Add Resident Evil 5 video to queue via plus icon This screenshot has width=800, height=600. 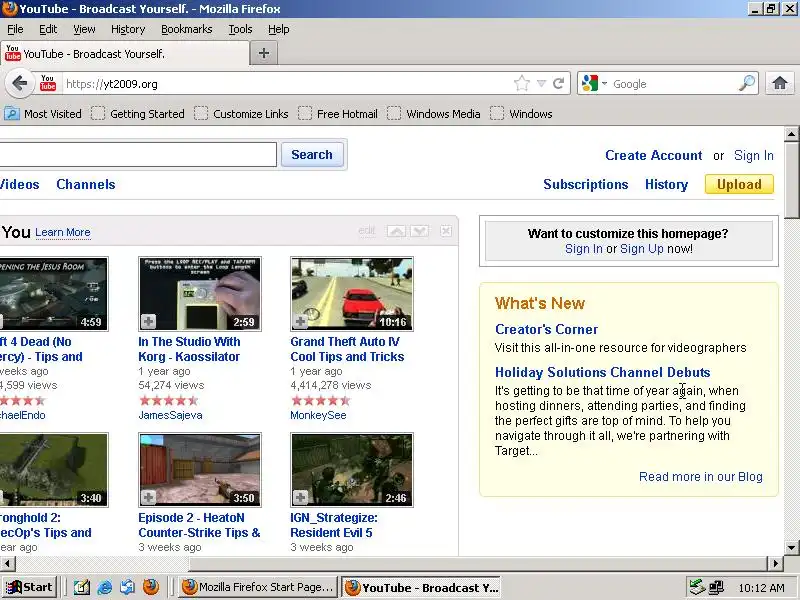(301, 497)
